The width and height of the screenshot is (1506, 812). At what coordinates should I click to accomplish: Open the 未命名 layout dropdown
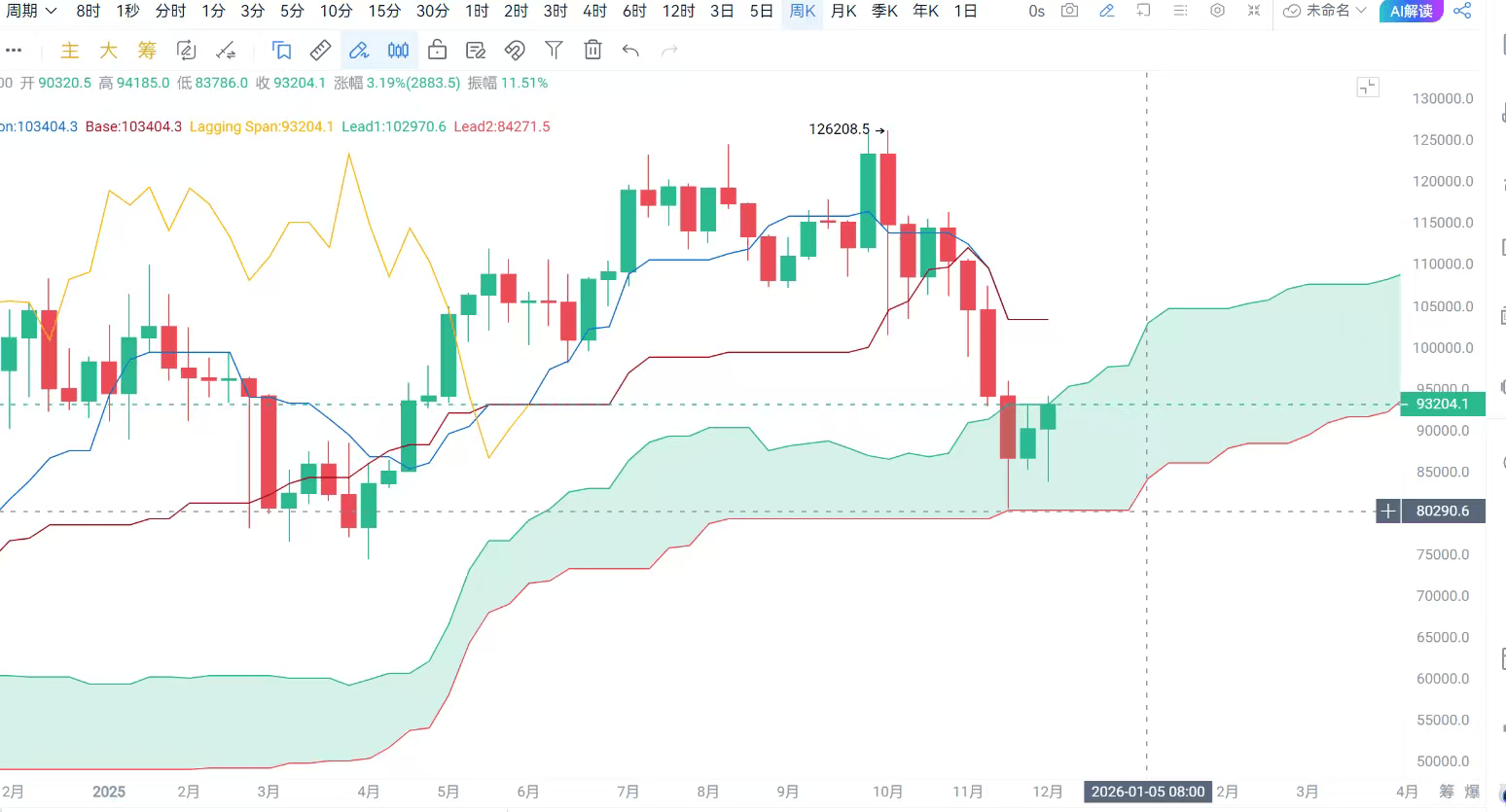tap(1325, 11)
